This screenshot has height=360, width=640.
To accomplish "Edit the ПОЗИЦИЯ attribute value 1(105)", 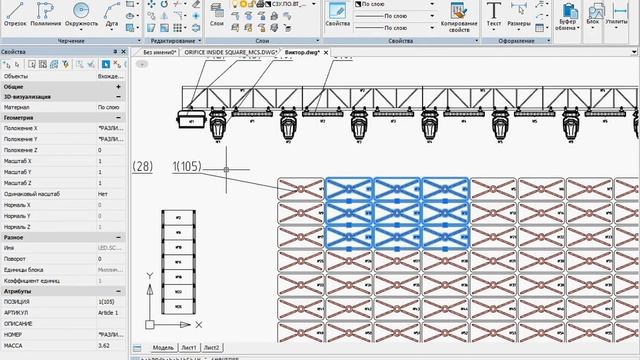I will click(x=111, y=302).
